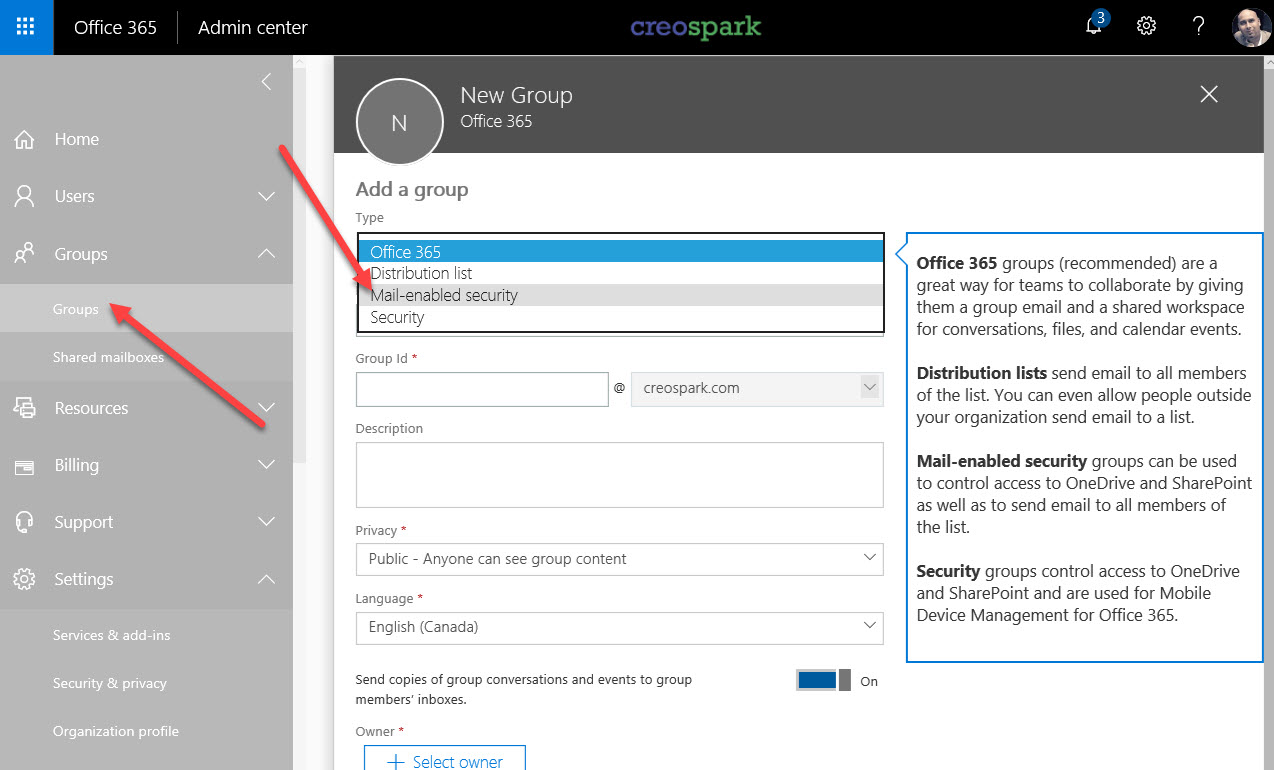Open the notifications bell icon
The image size is (1274, 770).
[1094, 26]
